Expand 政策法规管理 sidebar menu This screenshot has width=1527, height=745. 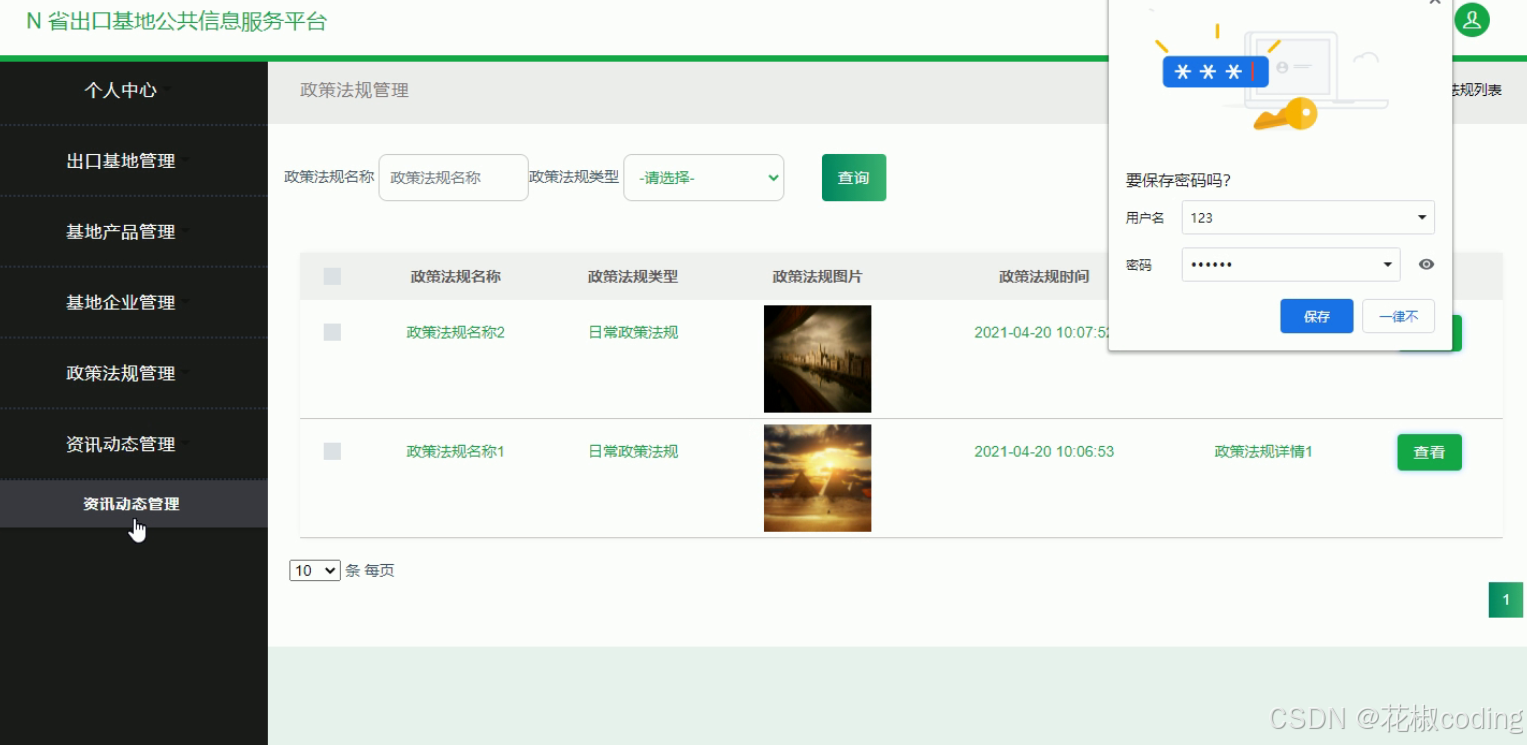click(x=134, y=373)
